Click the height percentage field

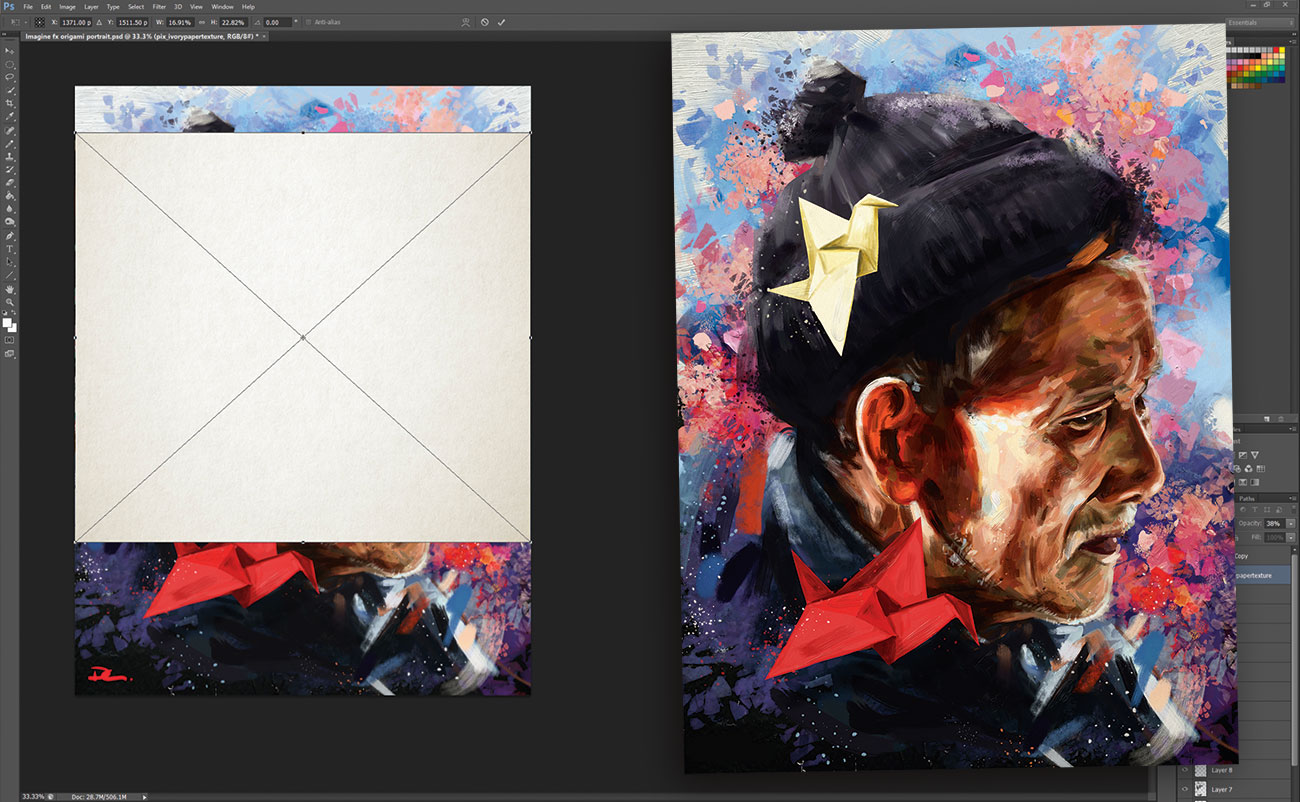[233, 22]
